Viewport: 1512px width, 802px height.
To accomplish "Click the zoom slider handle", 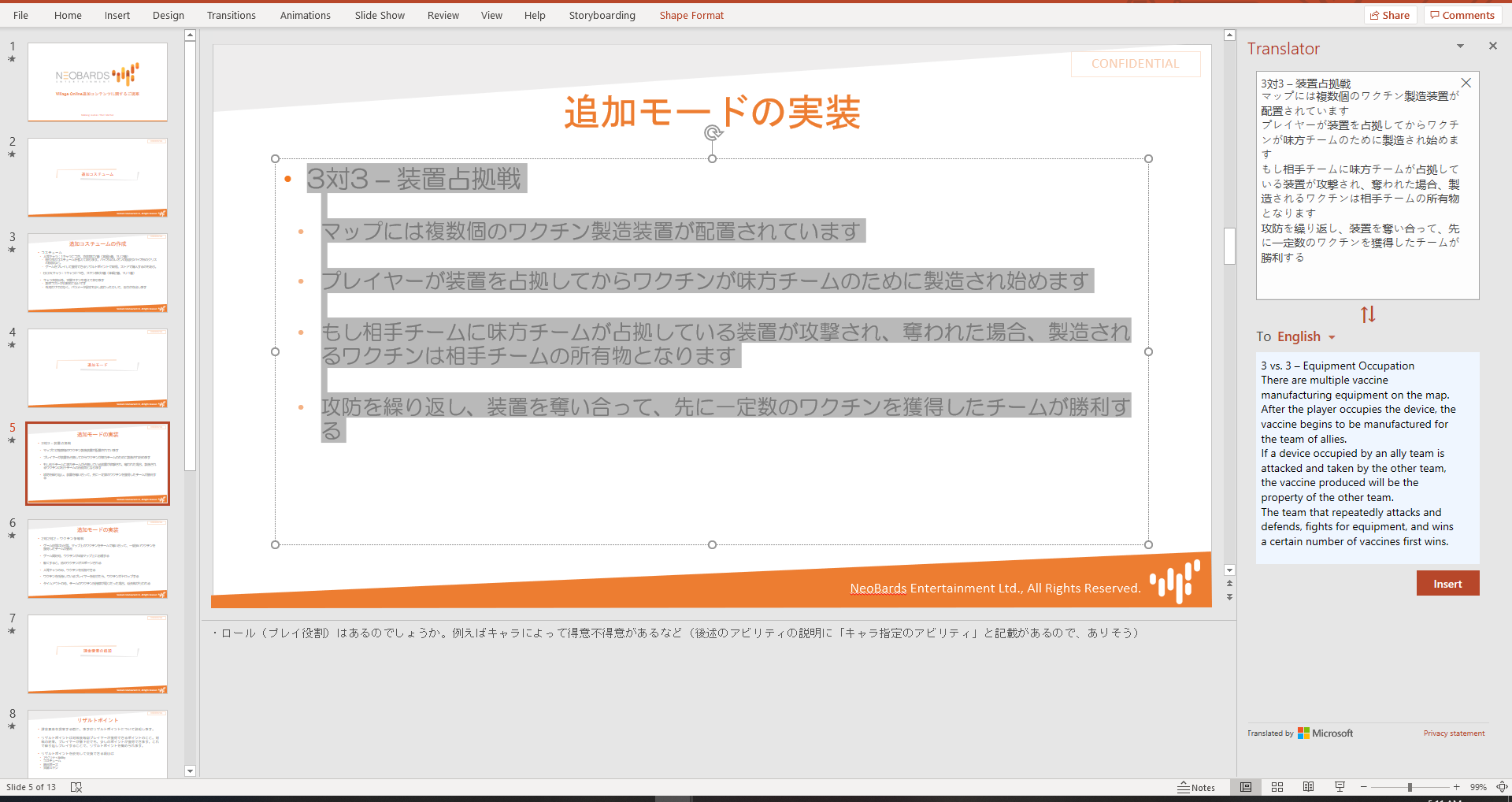I will (x=1410, y=787).
